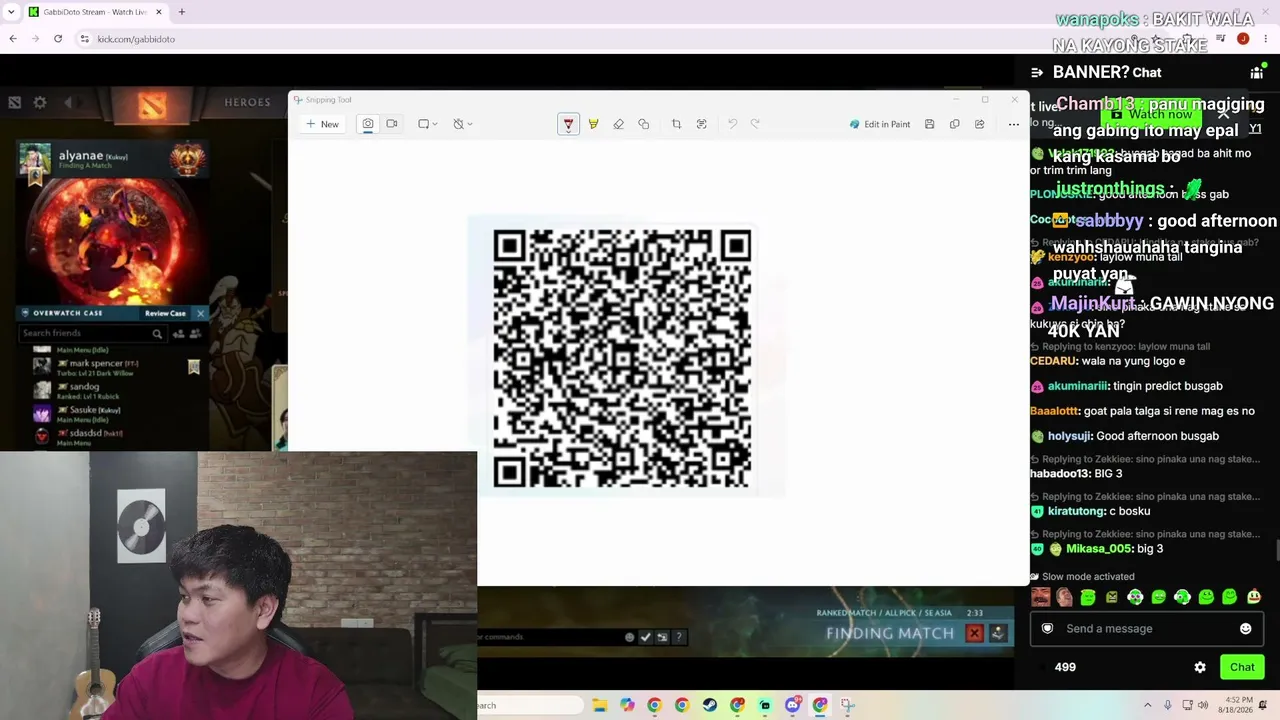
Task: Activate the Text actions tool
Action: pyautogui.click(x=701, y=124)
